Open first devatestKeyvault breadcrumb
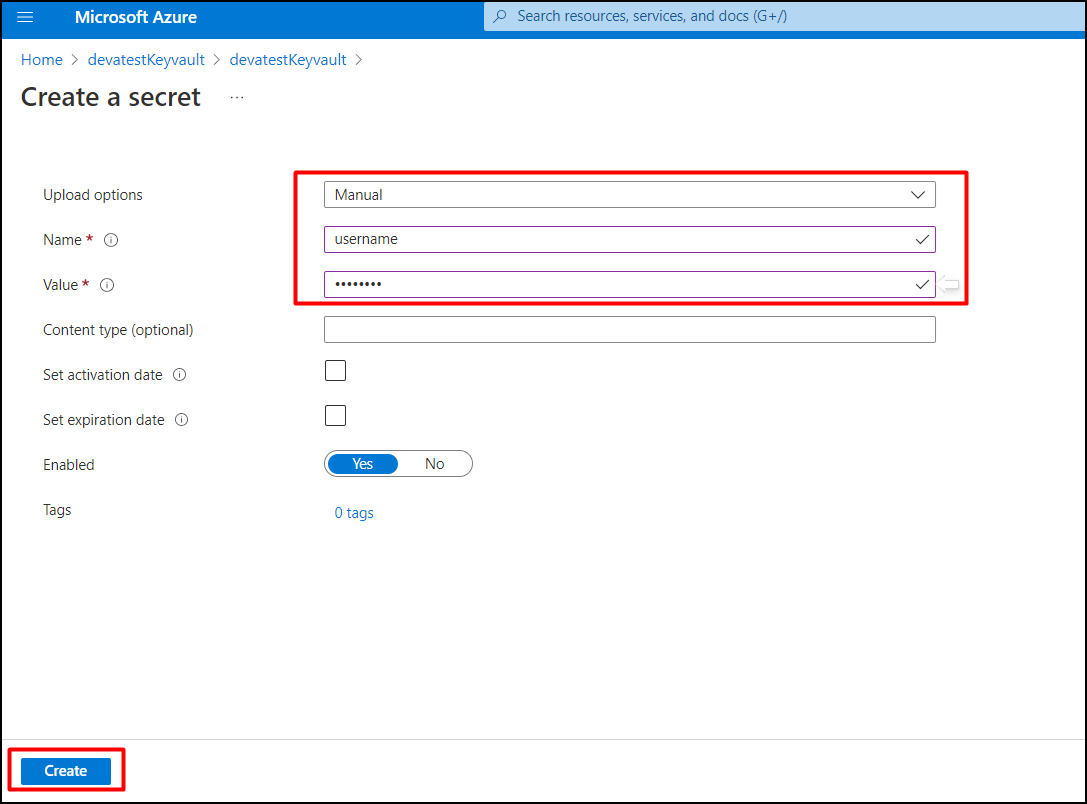The width and height of the screenshot is (1087, 804). click(146, 60)
